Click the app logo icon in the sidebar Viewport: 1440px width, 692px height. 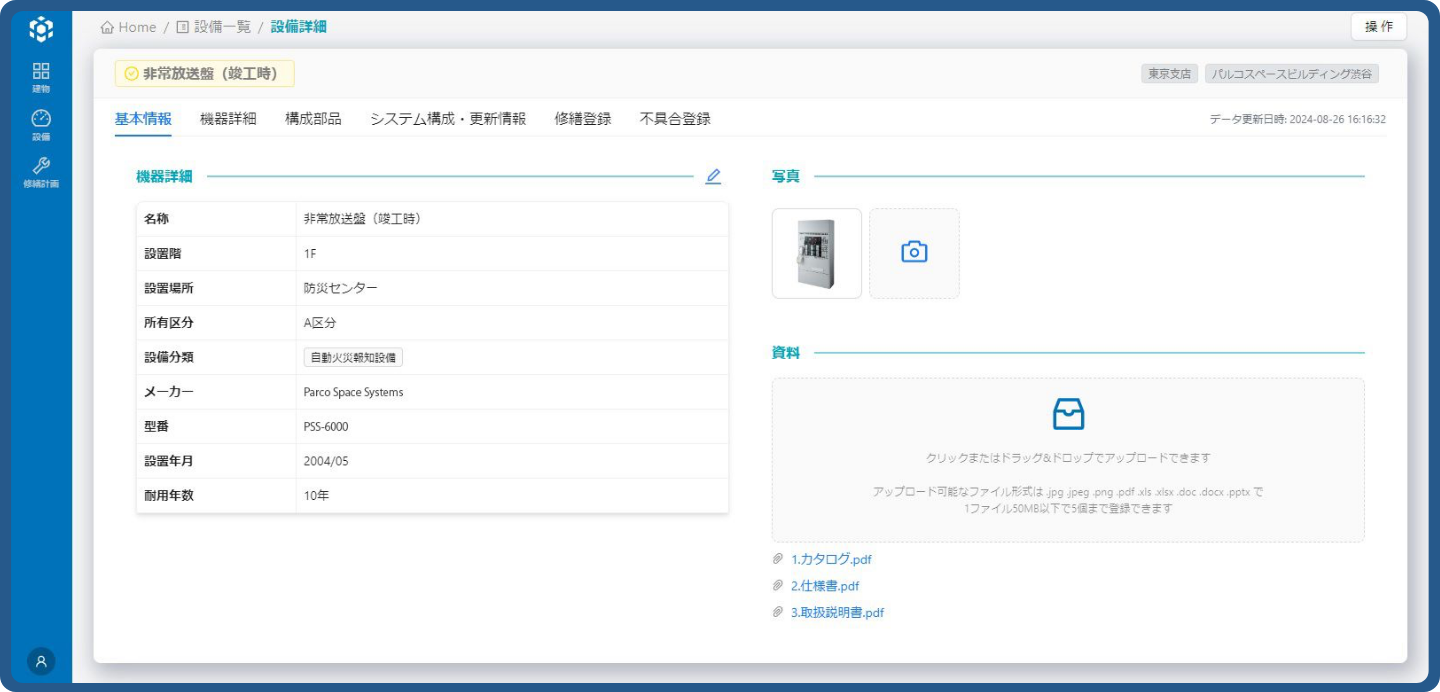point(40,29)
